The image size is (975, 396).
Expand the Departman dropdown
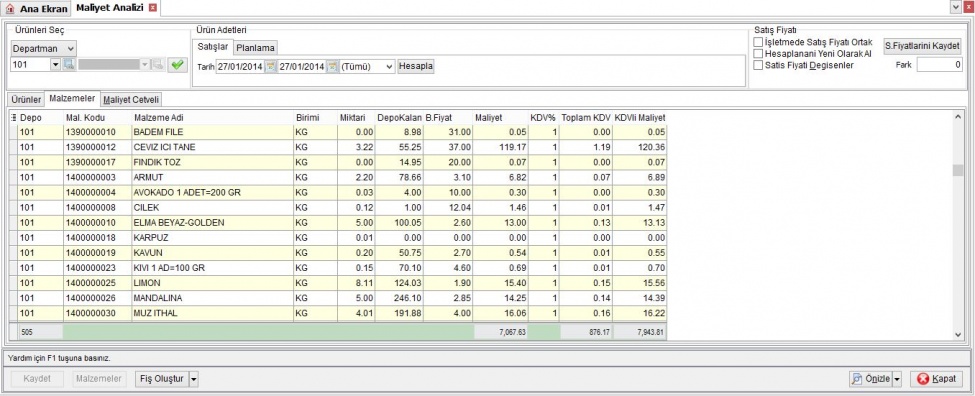44,48
